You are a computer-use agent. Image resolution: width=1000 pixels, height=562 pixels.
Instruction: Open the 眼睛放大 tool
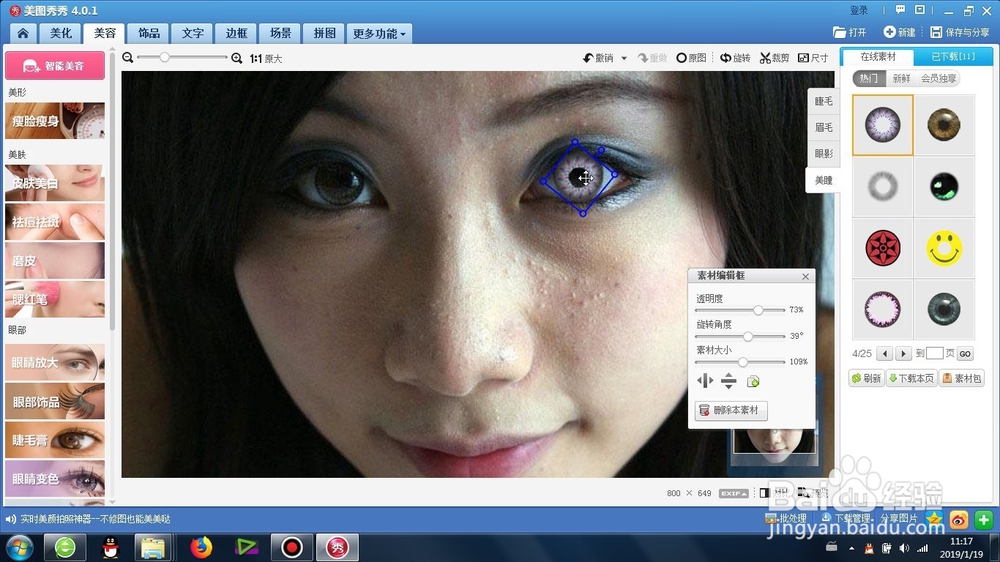(x=55, y=362)
